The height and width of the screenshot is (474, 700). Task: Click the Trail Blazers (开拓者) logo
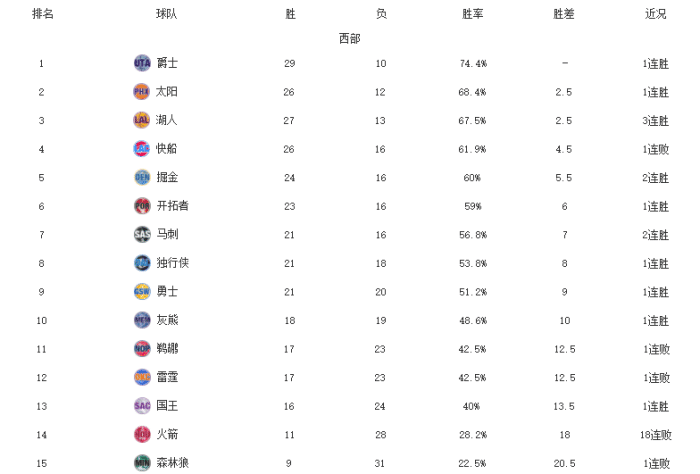tap(142, 206)
